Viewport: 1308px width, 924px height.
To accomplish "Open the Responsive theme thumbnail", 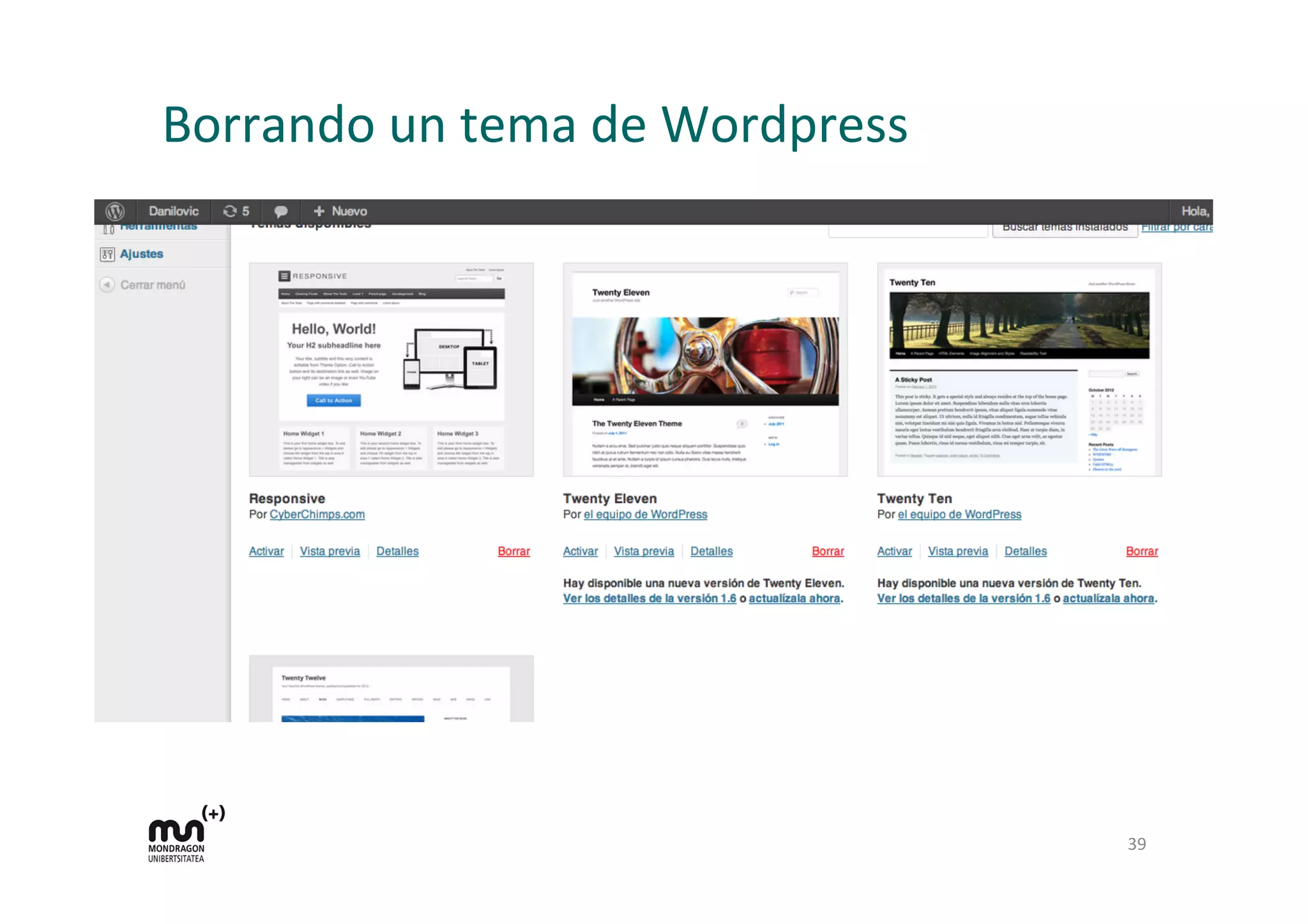I will point(391,370).
